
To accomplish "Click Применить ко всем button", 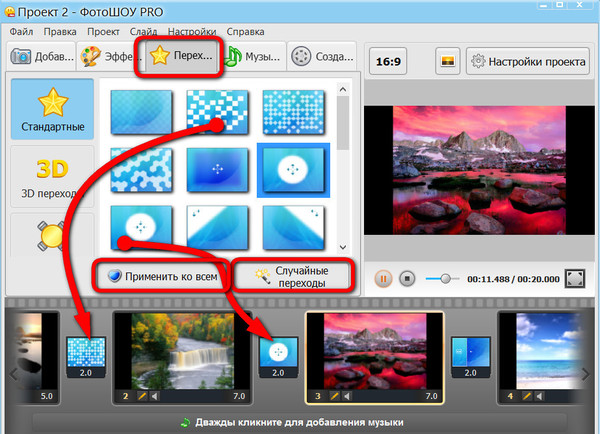I will click(162, 276).
